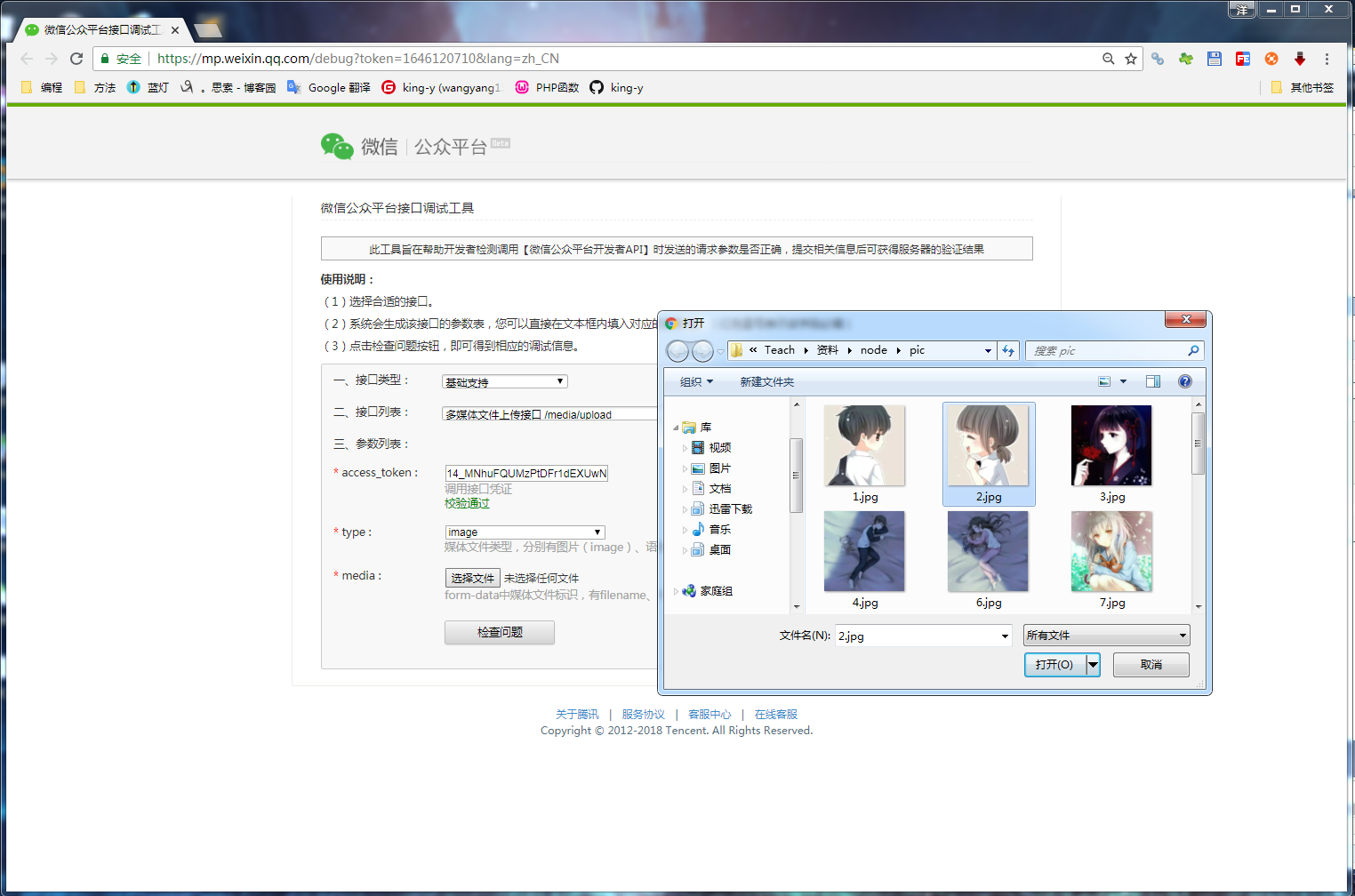Open the 关于腾讯 link

(x=577, y=715)
